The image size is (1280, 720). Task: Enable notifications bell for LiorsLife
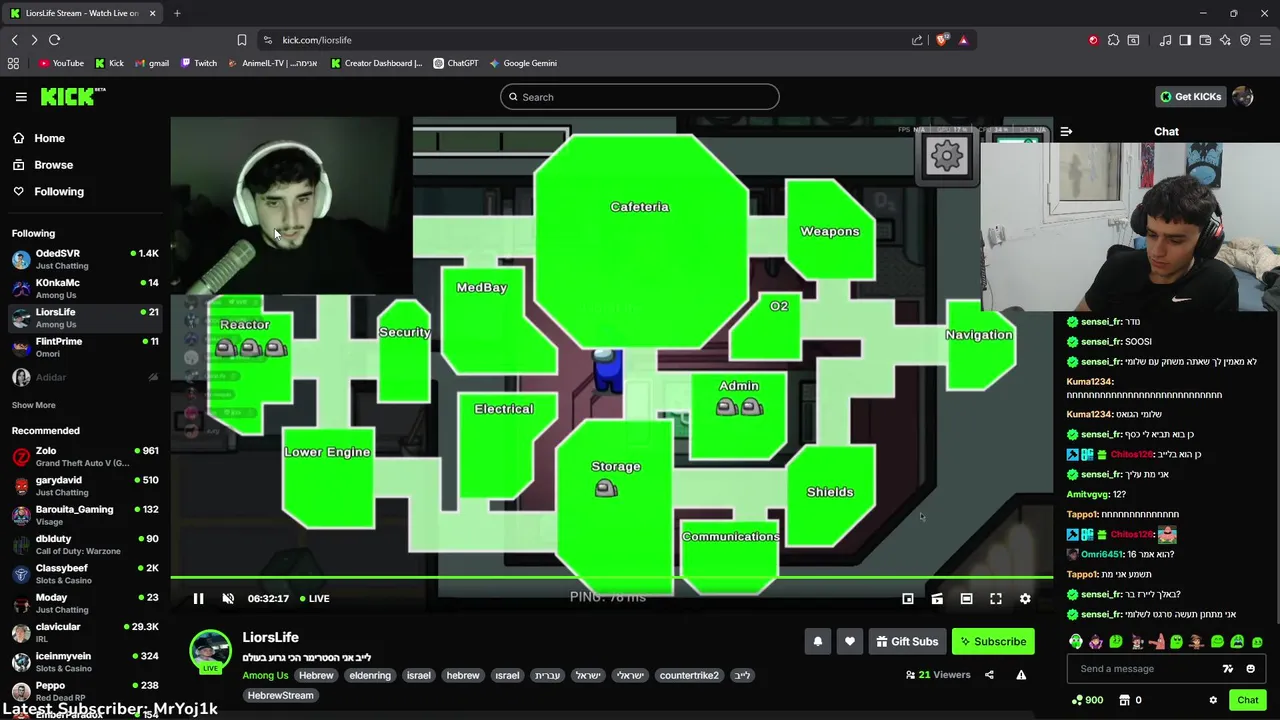[x=818, y=642]
